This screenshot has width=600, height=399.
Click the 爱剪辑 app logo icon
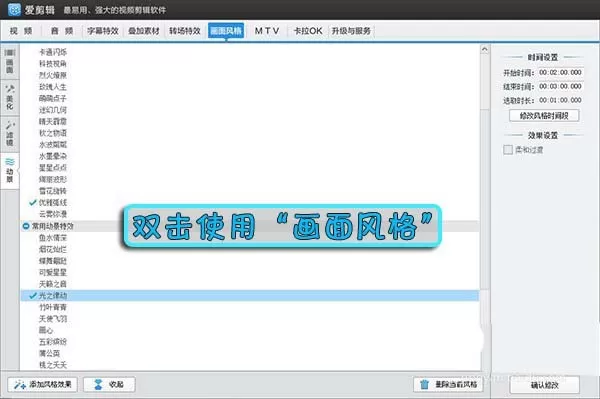pyautogui.click(x=15, y=9)
